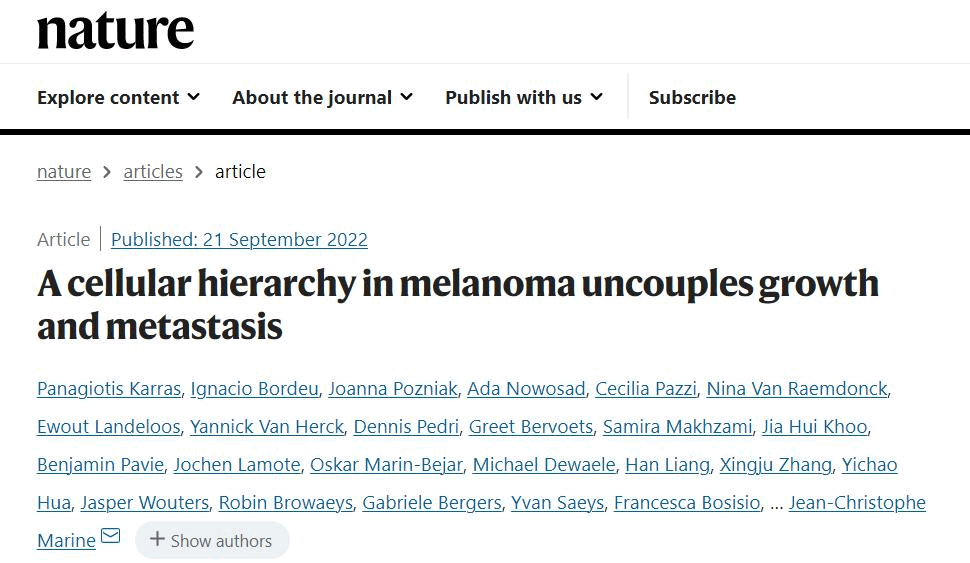Click author Nina Van Raemdonck
The width and height of the screenshot is (970, 563).
tap(797, 388)
